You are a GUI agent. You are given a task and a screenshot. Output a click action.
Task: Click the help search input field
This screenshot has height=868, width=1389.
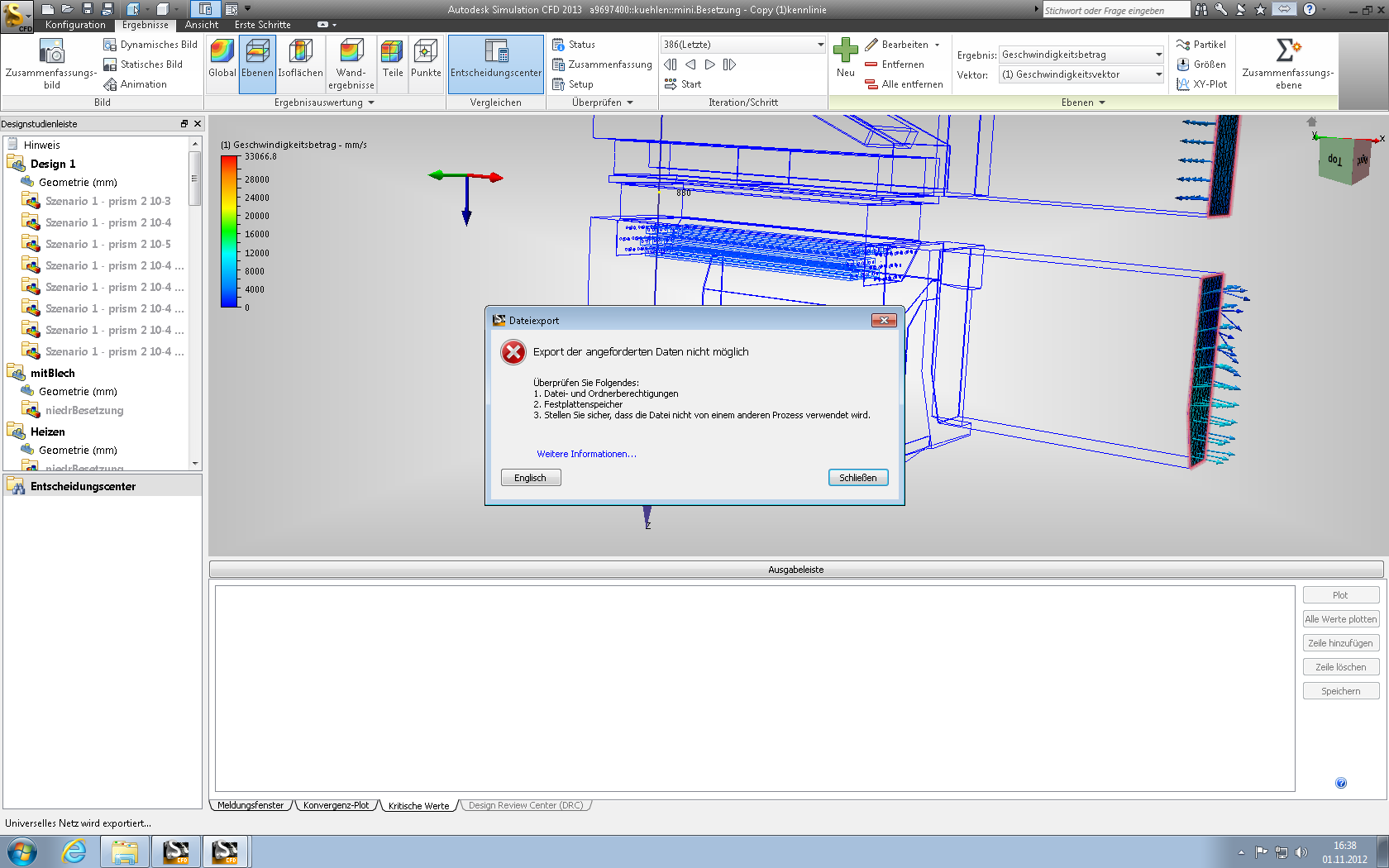pos(1115,10)
